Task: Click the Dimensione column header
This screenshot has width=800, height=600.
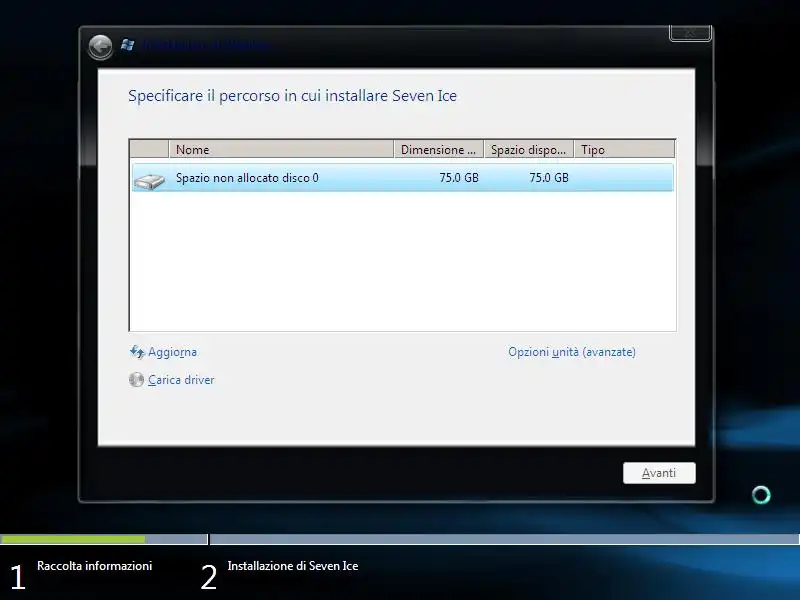Action: point(439,149)
